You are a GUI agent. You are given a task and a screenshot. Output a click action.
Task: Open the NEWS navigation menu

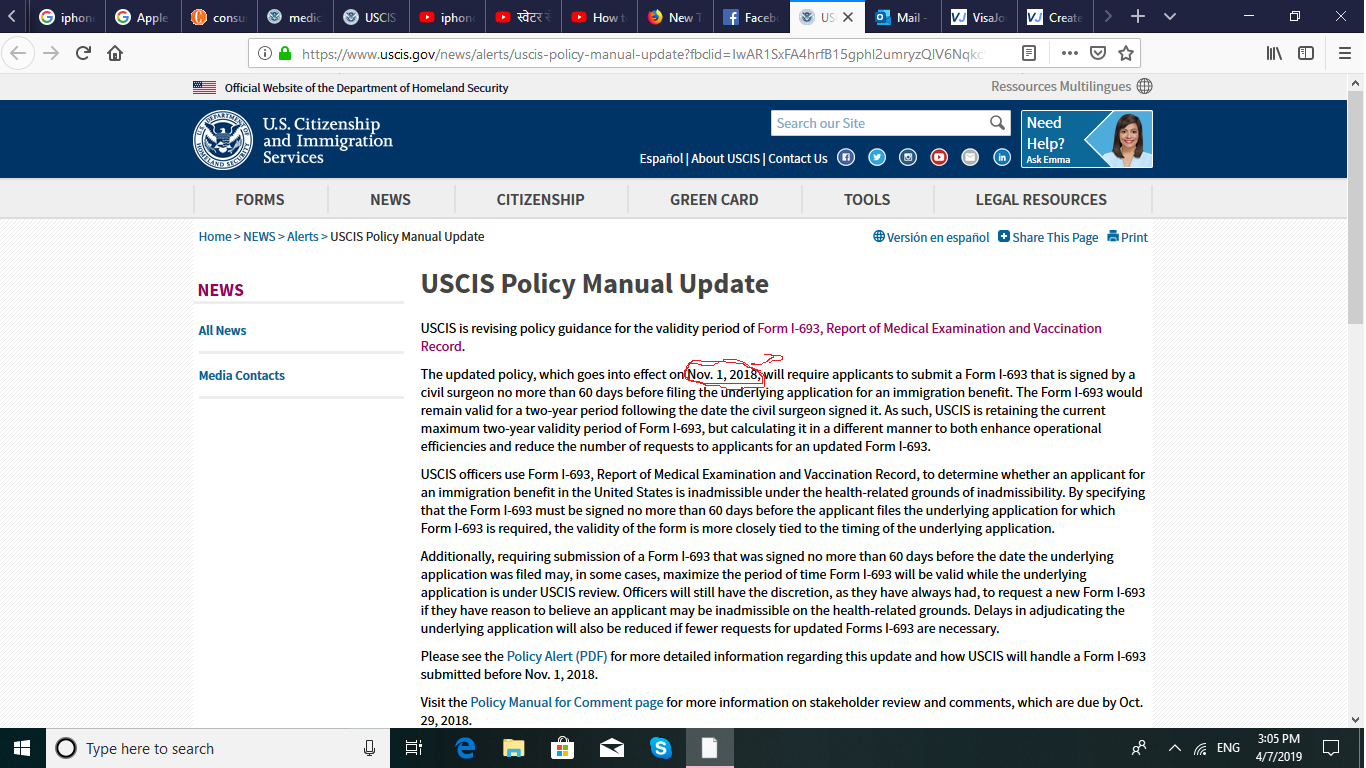[x=390, y=199]
